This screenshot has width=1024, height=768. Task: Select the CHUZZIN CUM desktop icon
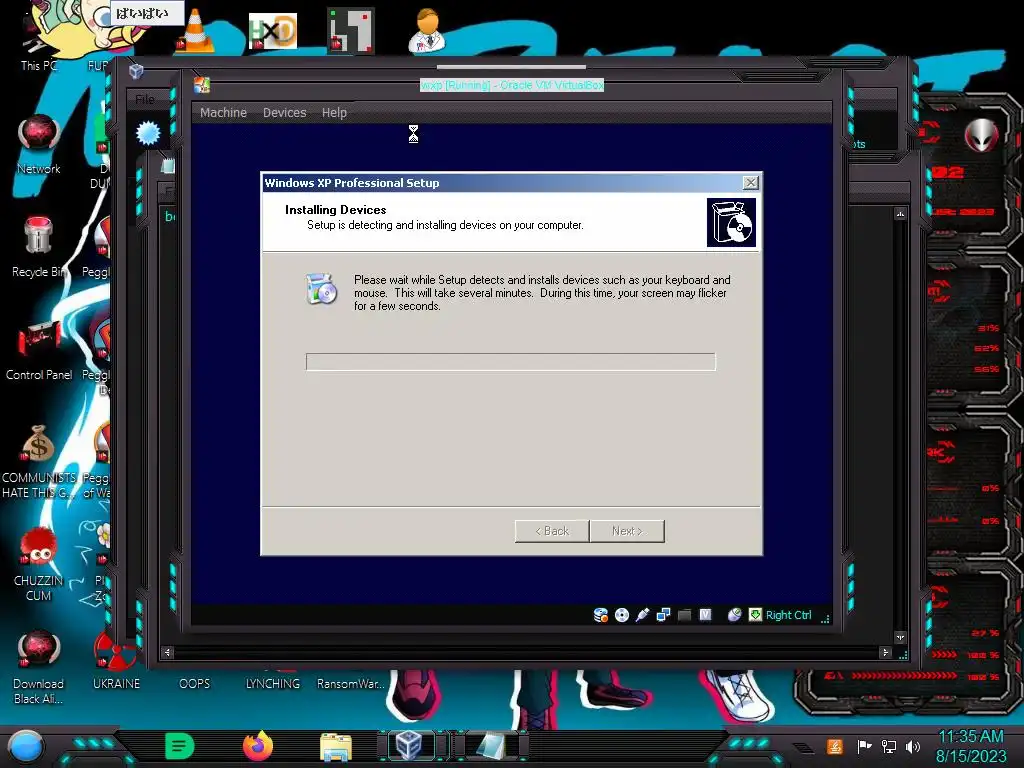(39, 564)
